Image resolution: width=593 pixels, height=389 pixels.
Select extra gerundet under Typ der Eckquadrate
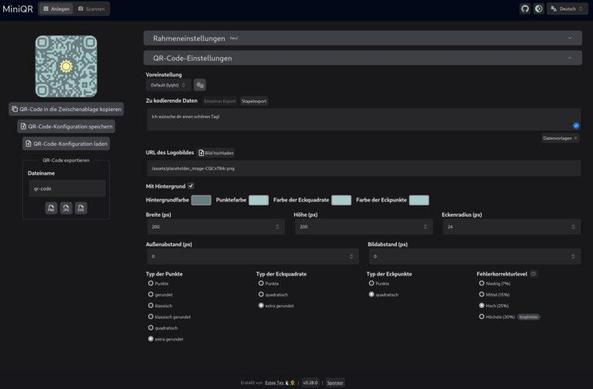(261, 305)
